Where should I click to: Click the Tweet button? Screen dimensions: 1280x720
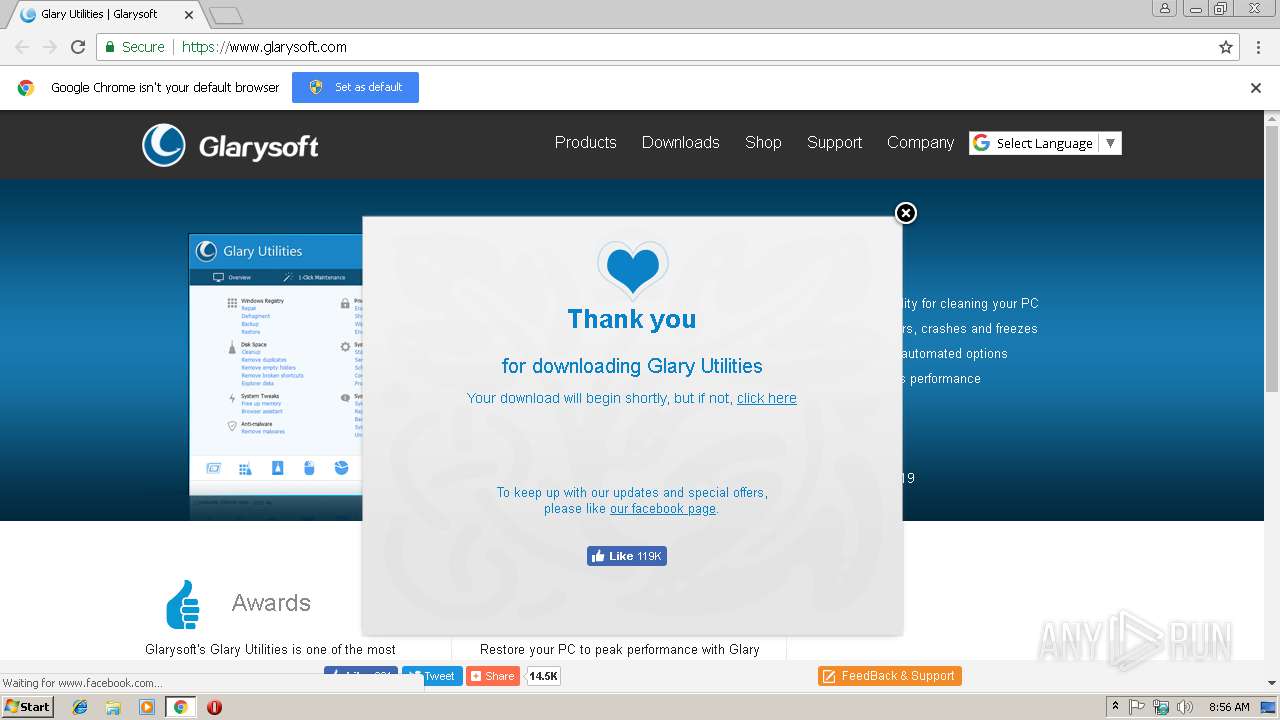click(x=432, y=676)
